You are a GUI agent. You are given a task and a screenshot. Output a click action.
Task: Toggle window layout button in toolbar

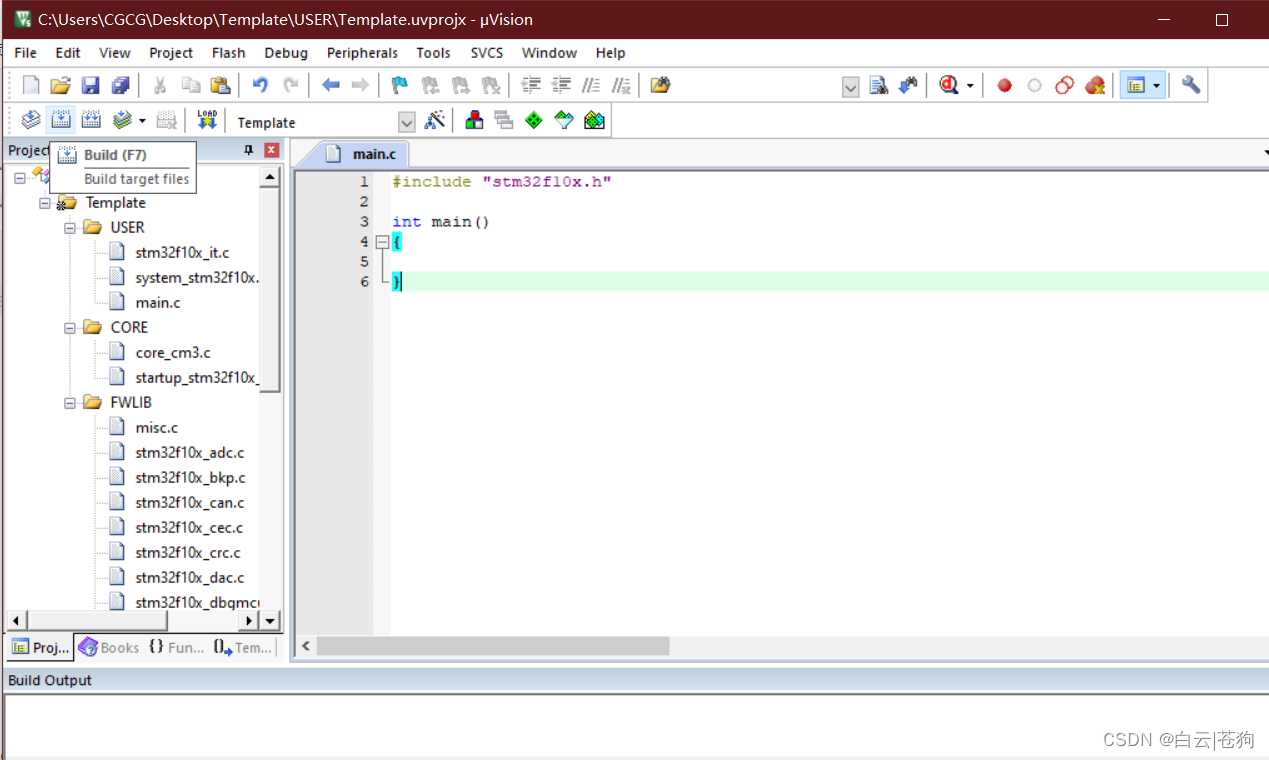pos(1135,85)
